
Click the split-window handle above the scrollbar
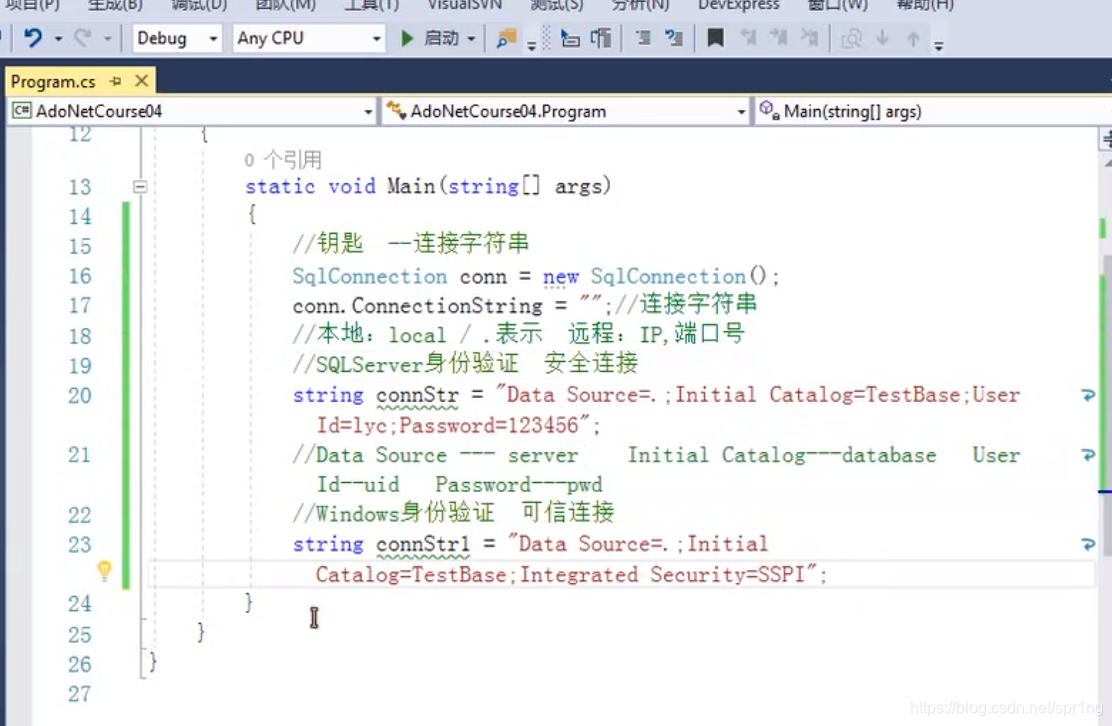coord(1106,138)
